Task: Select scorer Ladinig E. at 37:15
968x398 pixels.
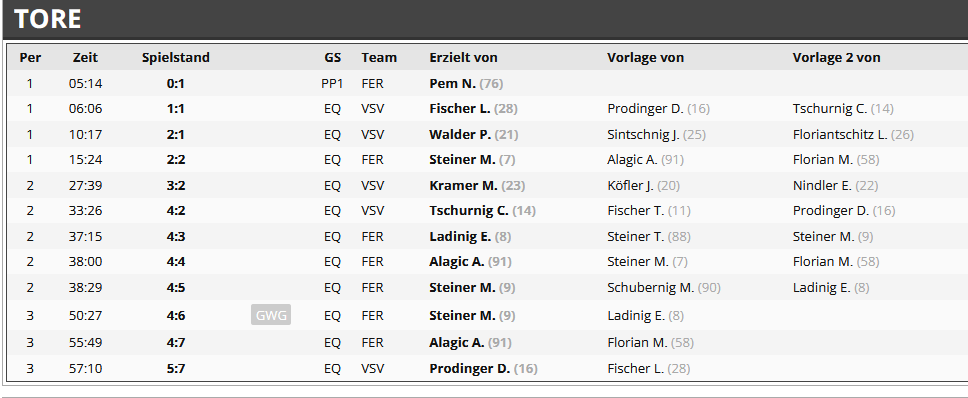Action: click(470, 236)
